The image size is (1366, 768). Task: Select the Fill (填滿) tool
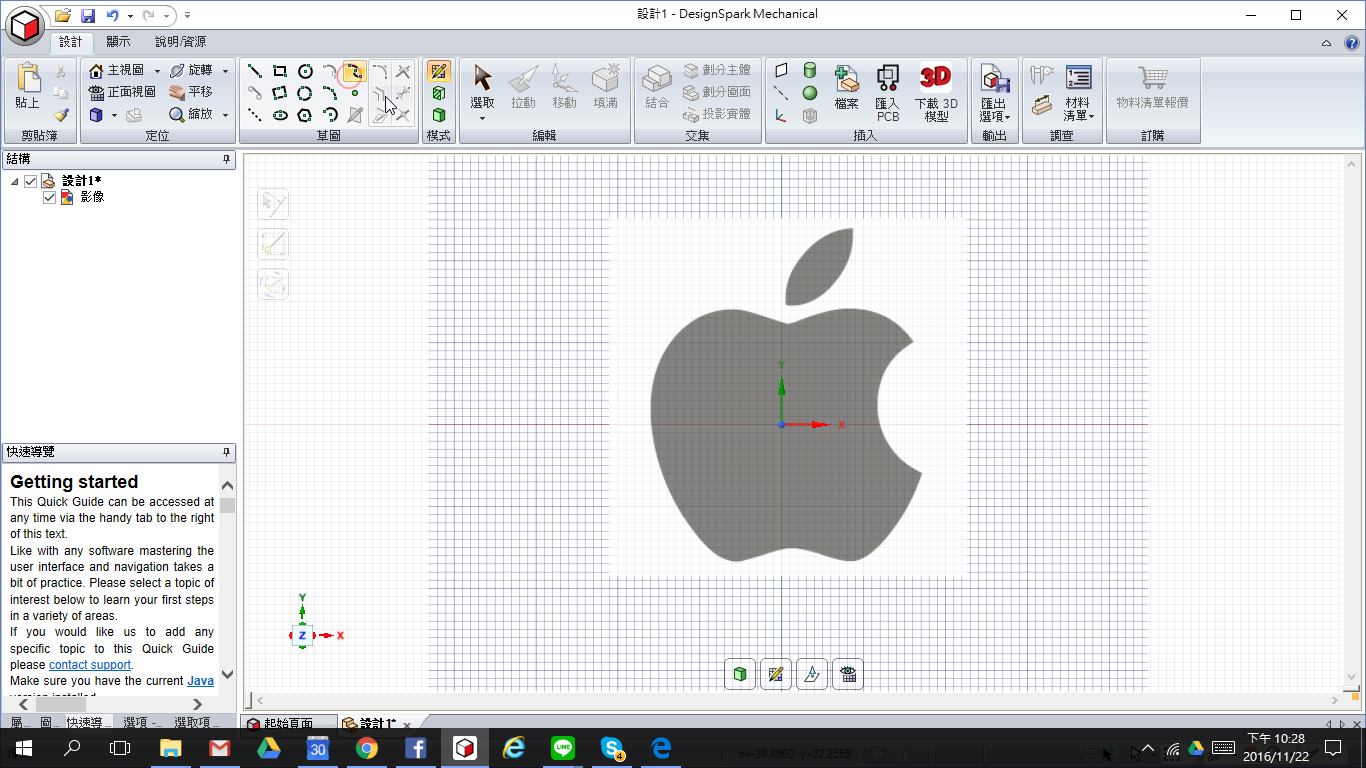(x=605, y=87)
